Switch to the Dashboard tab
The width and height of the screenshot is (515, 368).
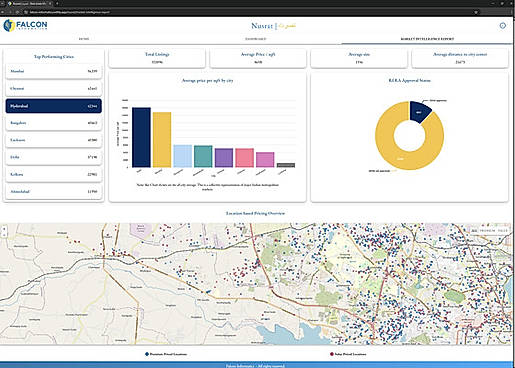(256, 39)
